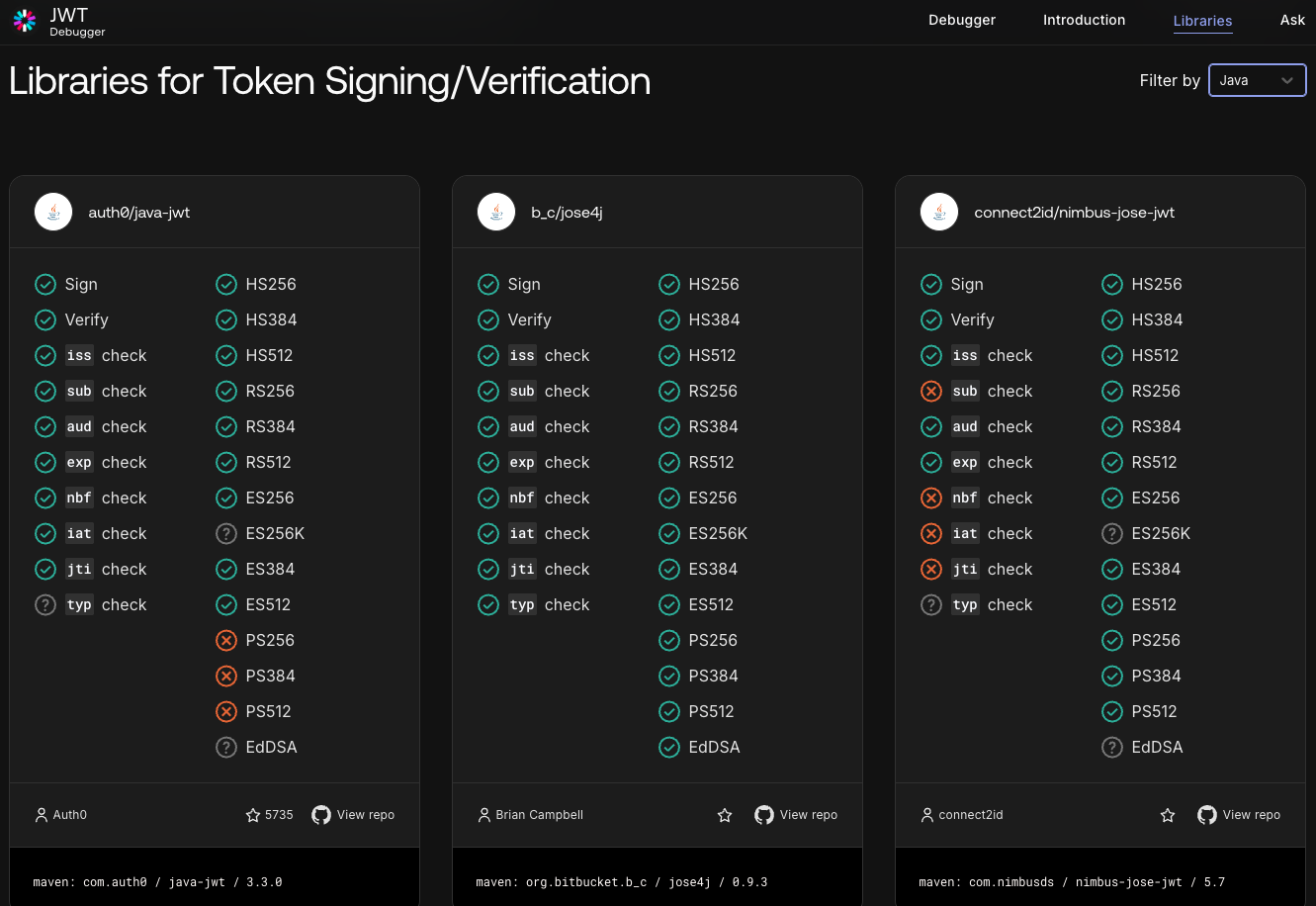Image resolution: width=1316 pixels, height=906 pixels.
Task: Click the green check beside PS256 in nimbus-jose-jwt
Action: (x=1112, y=640)
